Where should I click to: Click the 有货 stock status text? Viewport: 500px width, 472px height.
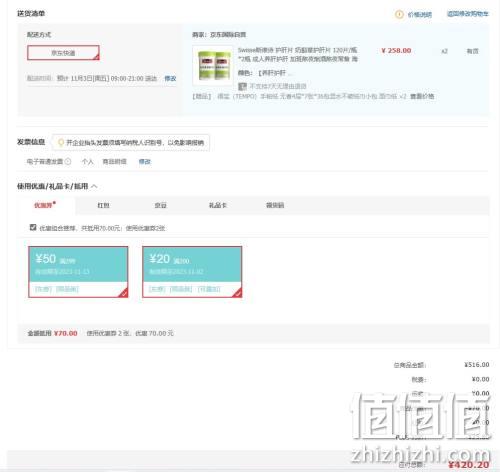coord(472,51)
